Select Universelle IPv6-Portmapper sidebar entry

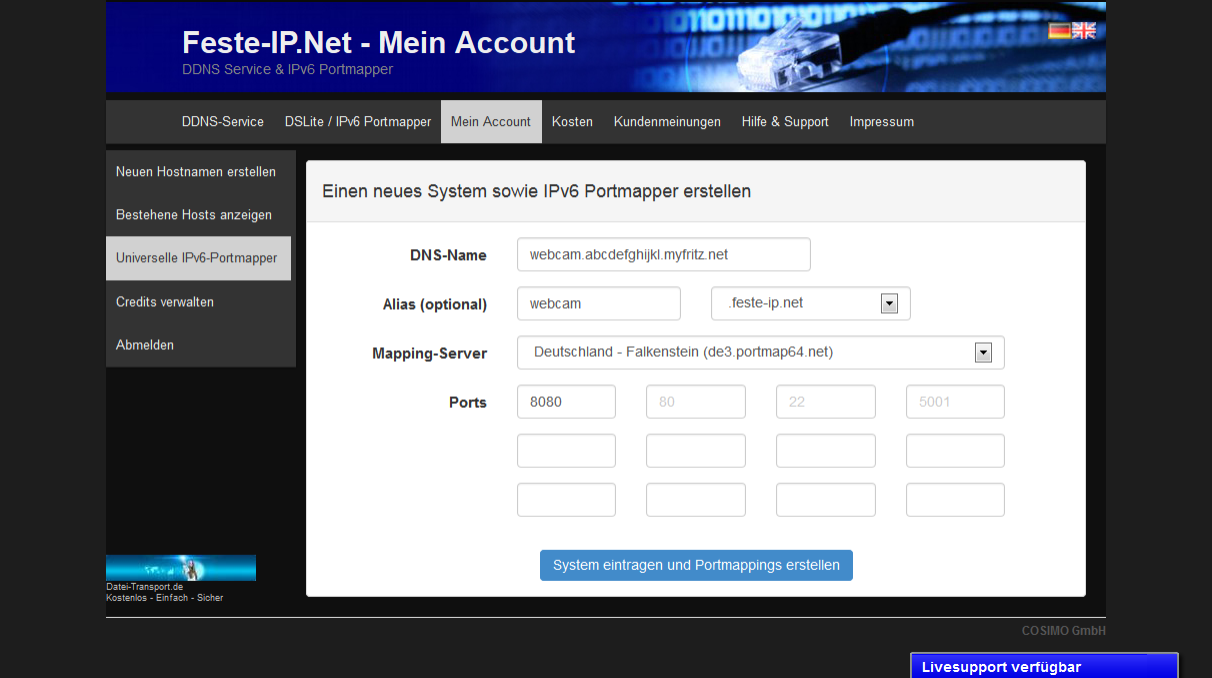click(197, 258)
